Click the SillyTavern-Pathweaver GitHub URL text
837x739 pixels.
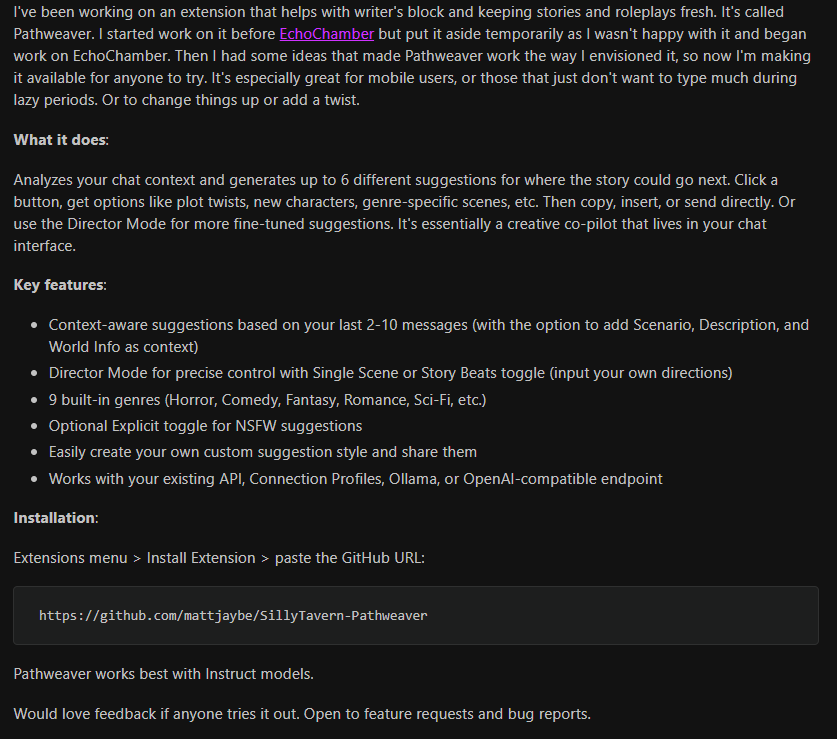[x=233, y=615]
